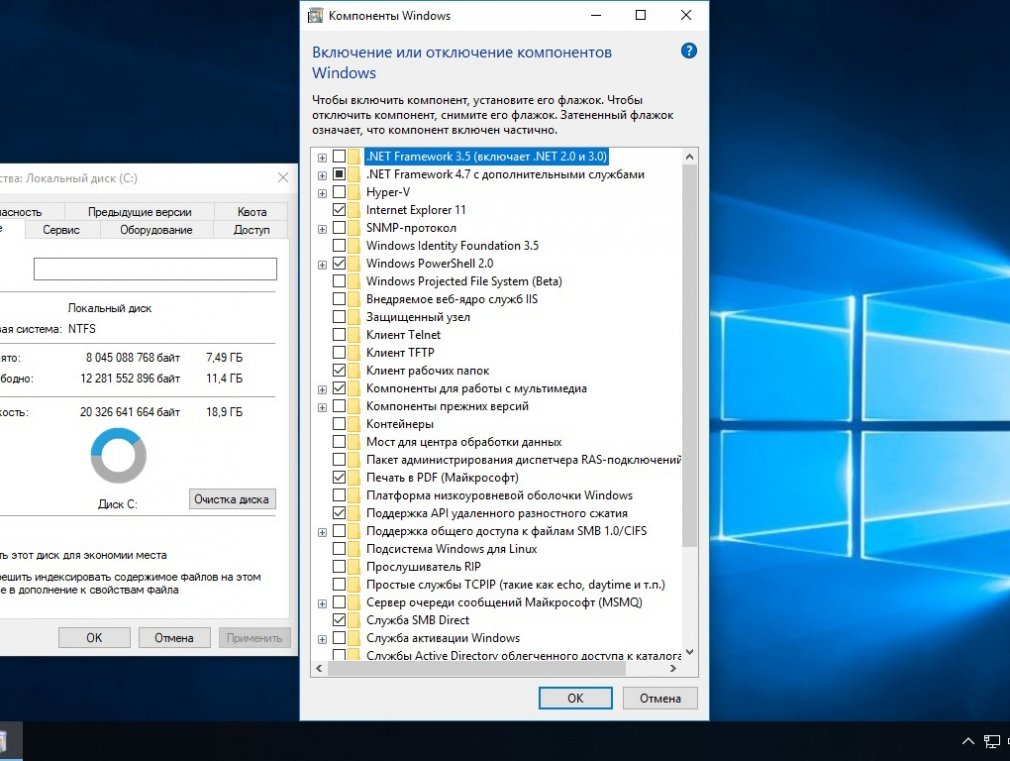Open the Оборудование tab
Screen dimensions: 1010x761
156,230
